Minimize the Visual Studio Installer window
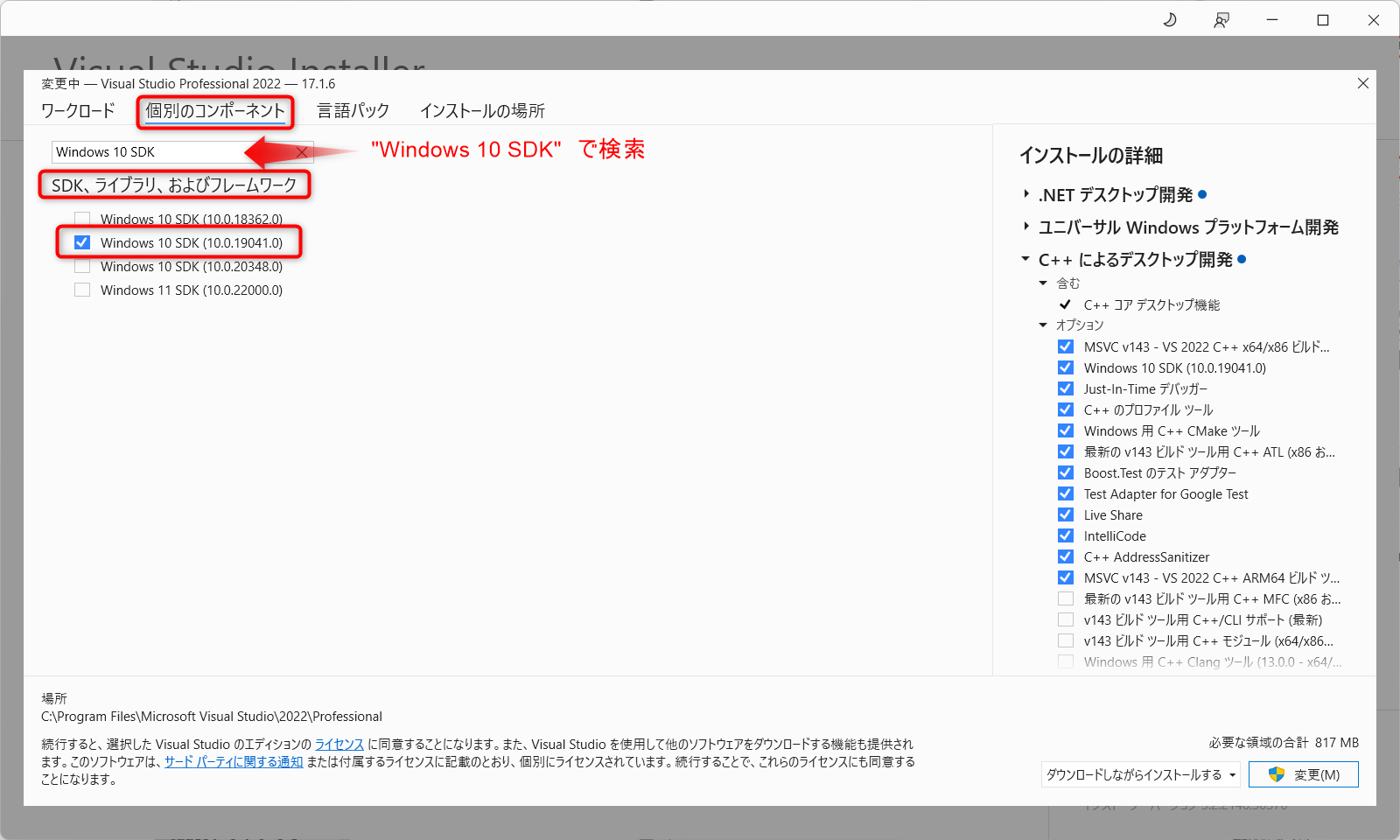This screenshot has height=840, width=1400. pos(1272,19)
